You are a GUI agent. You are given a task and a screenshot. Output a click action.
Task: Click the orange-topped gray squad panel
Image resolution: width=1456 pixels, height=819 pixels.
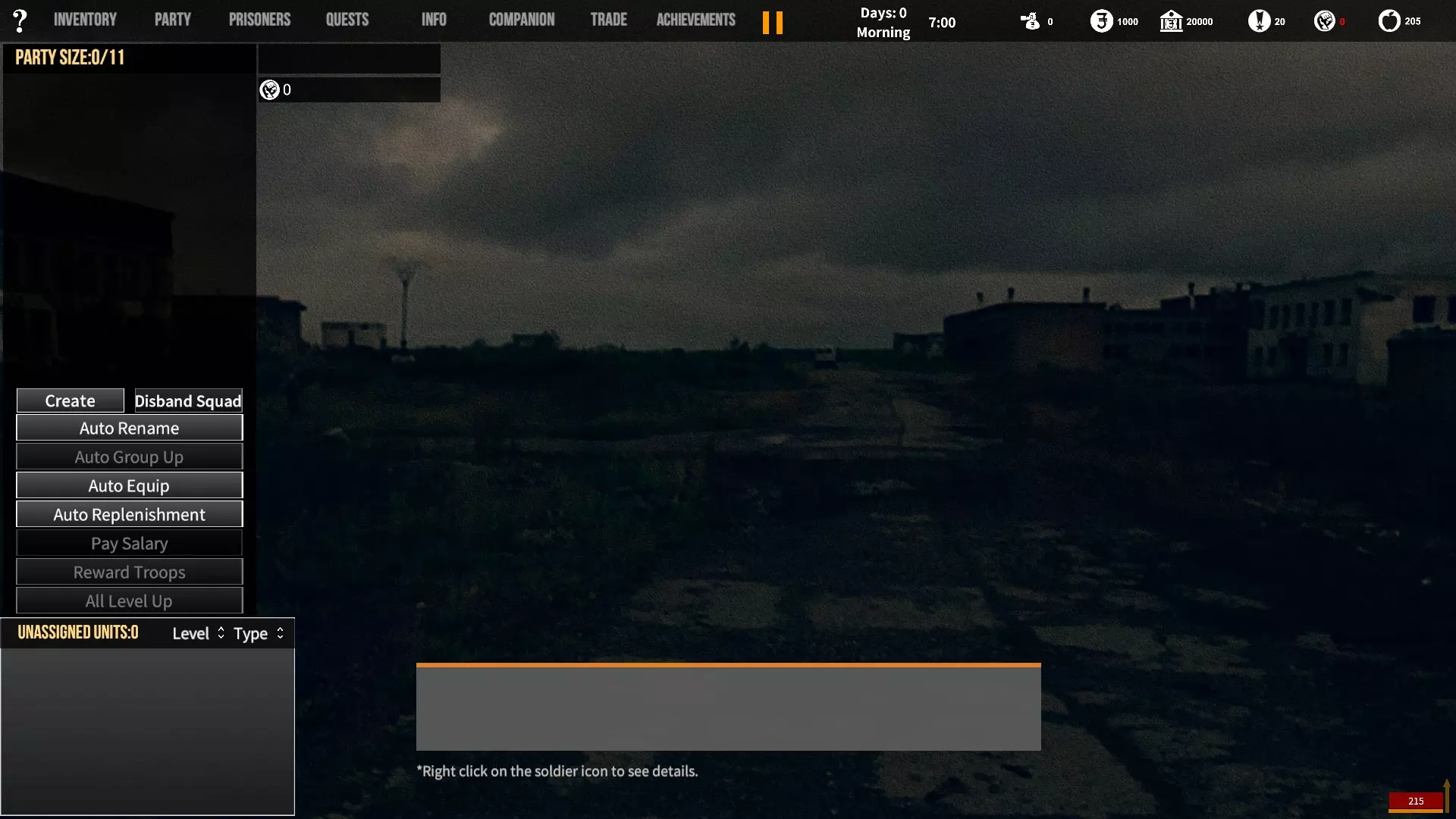[x=728, y=707]
